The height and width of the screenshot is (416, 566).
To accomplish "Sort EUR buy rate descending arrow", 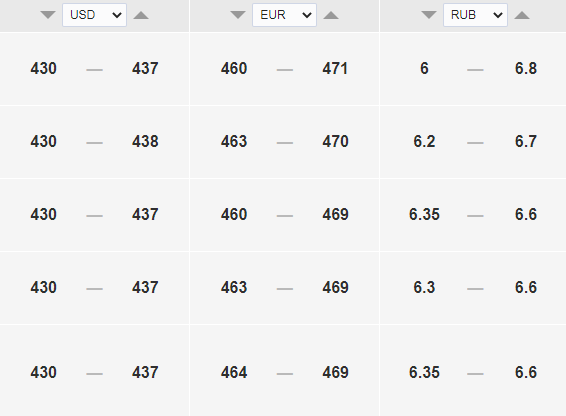I will coord(238,15).
